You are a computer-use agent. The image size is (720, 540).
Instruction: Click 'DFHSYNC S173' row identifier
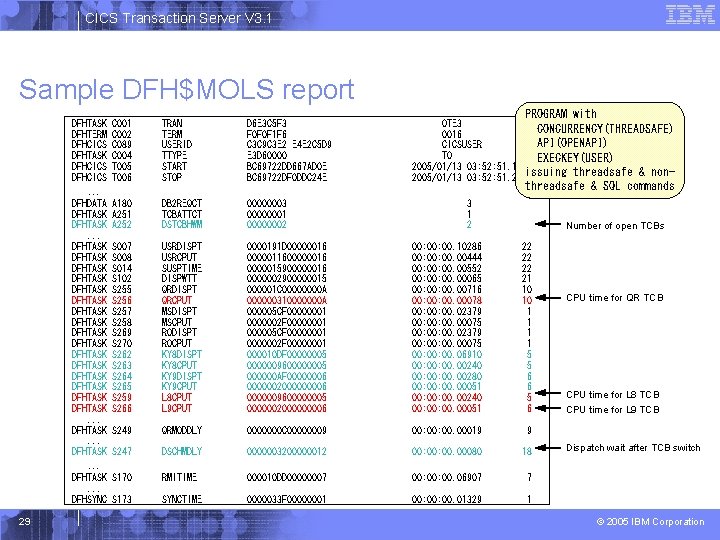tap(101, 499)
